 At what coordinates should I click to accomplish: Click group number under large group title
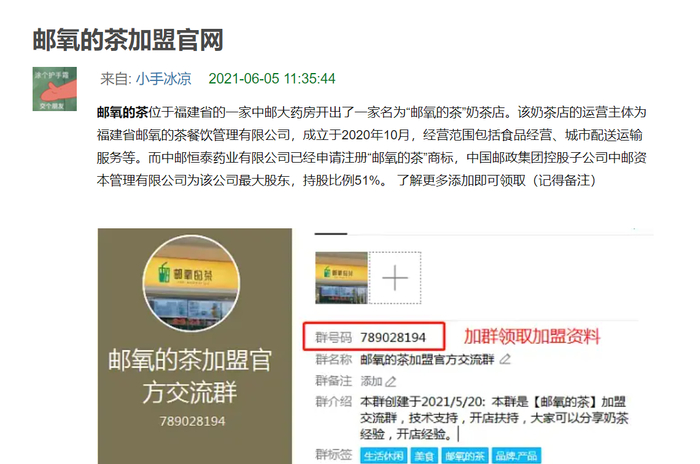(192, 421)
